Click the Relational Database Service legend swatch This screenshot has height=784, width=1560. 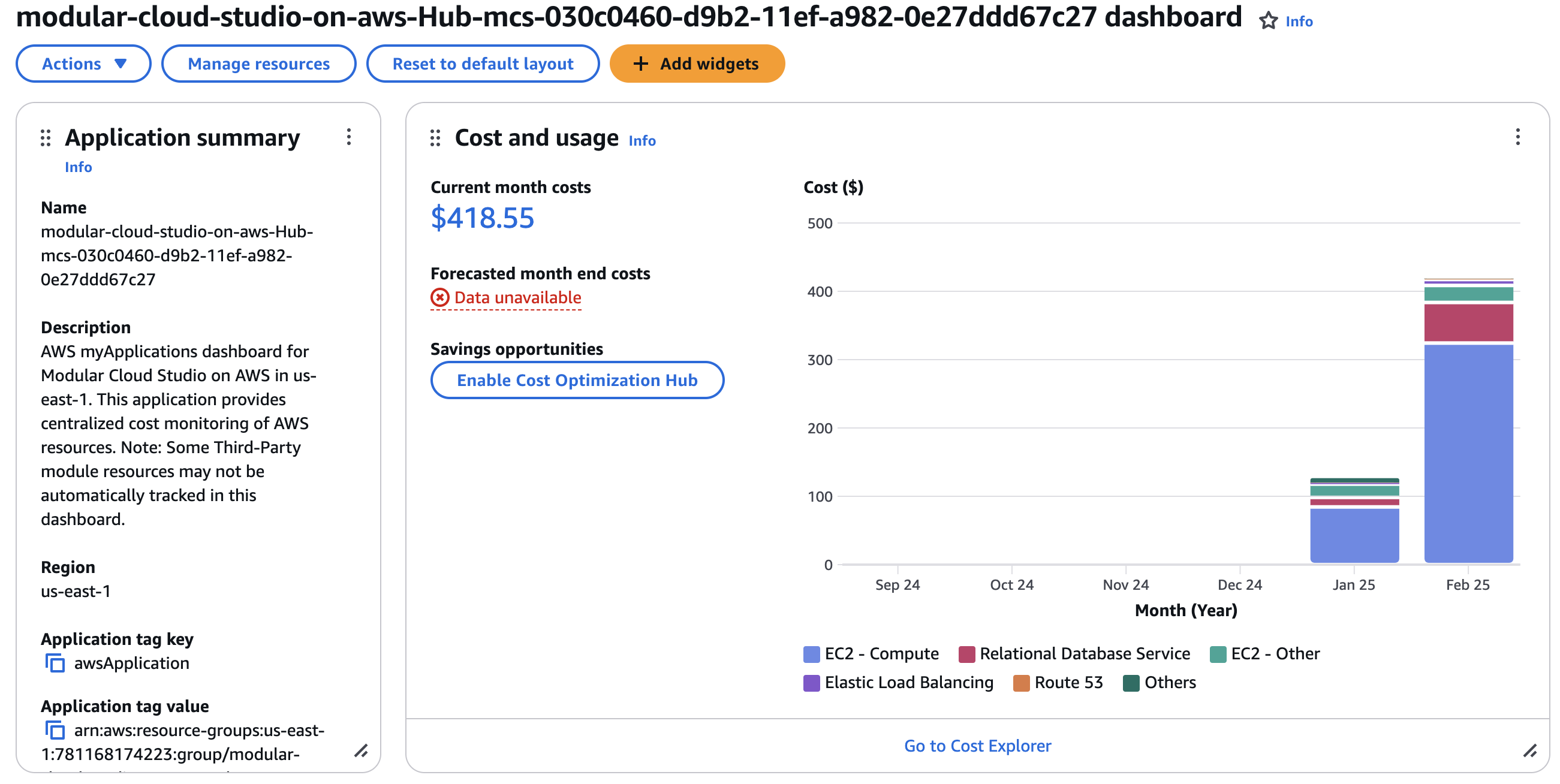click(966, 655)
